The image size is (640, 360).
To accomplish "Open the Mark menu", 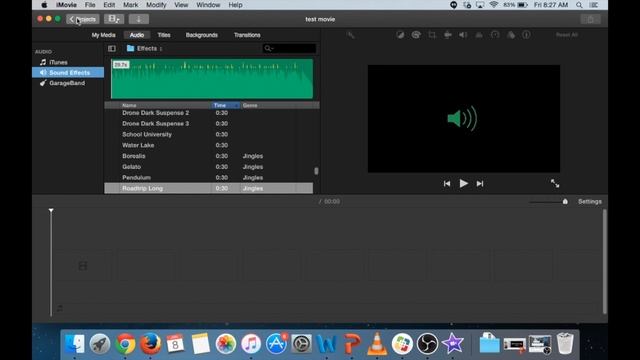I will pyautogui.click(x=130, y=5).
